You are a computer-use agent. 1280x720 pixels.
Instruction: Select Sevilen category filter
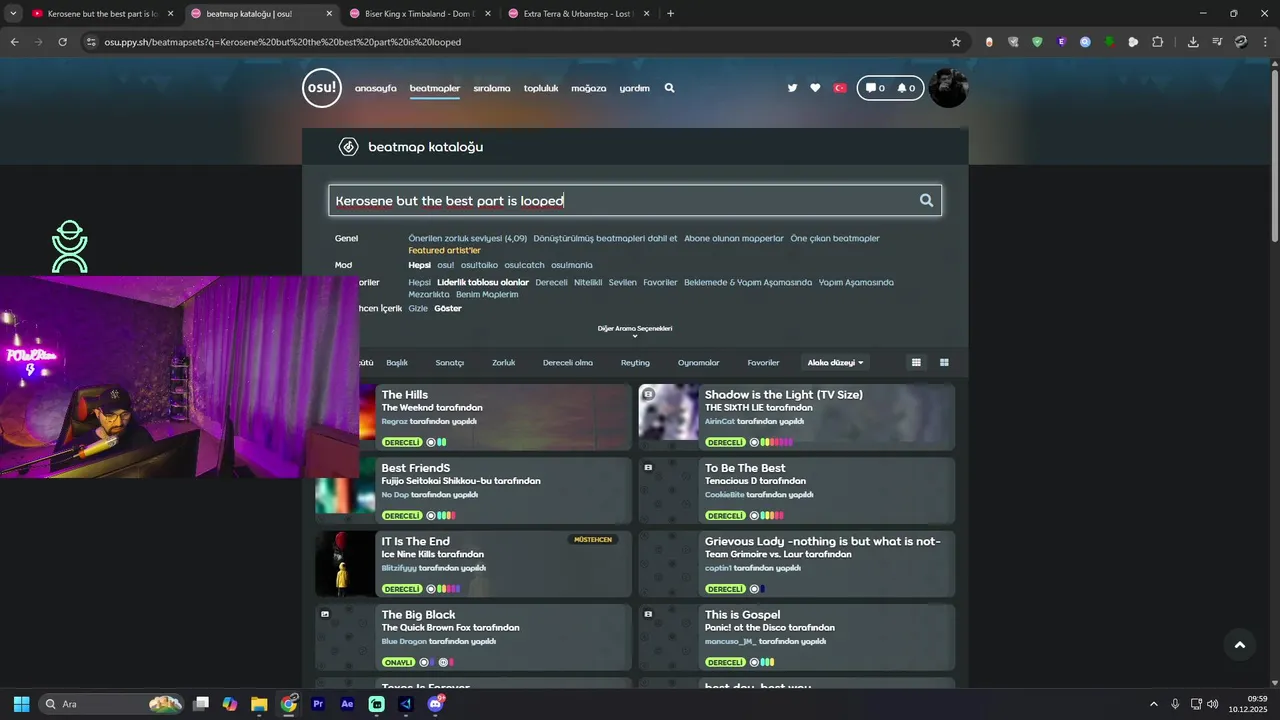pos(622,282)
